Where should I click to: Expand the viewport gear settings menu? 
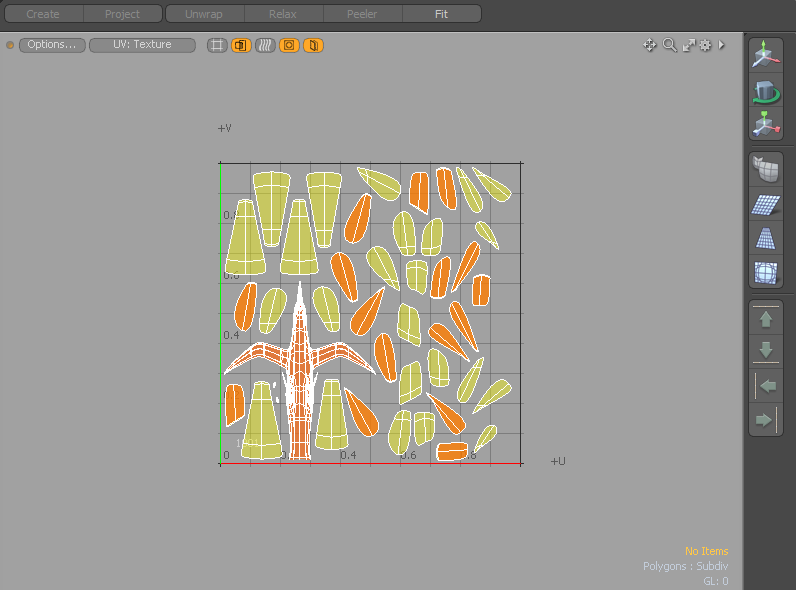pyautogui.click(x=705, y=45)
